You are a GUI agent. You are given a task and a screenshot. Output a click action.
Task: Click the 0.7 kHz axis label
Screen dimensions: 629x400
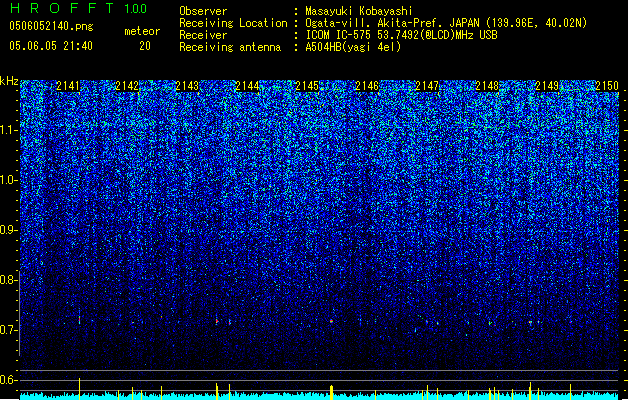(x=9, y=330)
